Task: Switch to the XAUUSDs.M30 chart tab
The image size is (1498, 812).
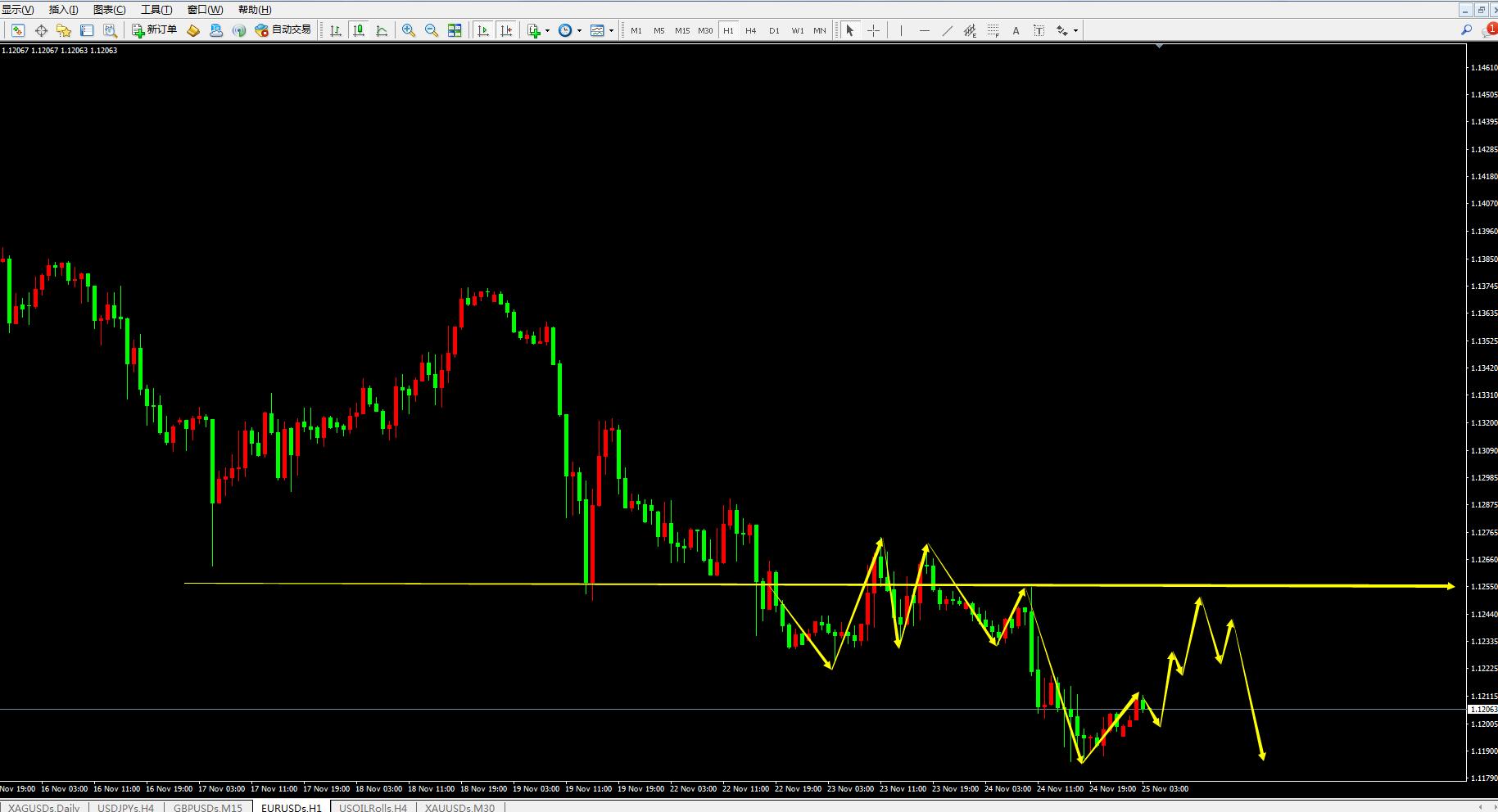Action: point(459,807)
